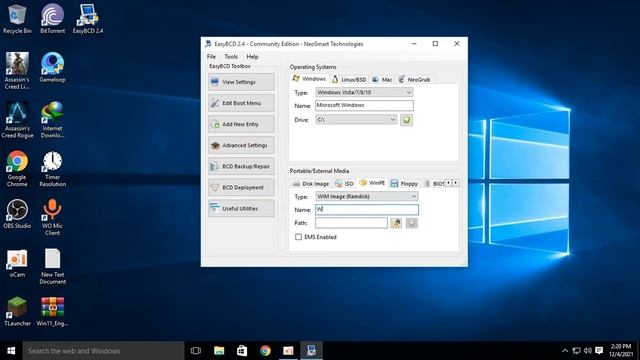
Task: Select the oCam desktop shortcut
Action: coord(17,263)
